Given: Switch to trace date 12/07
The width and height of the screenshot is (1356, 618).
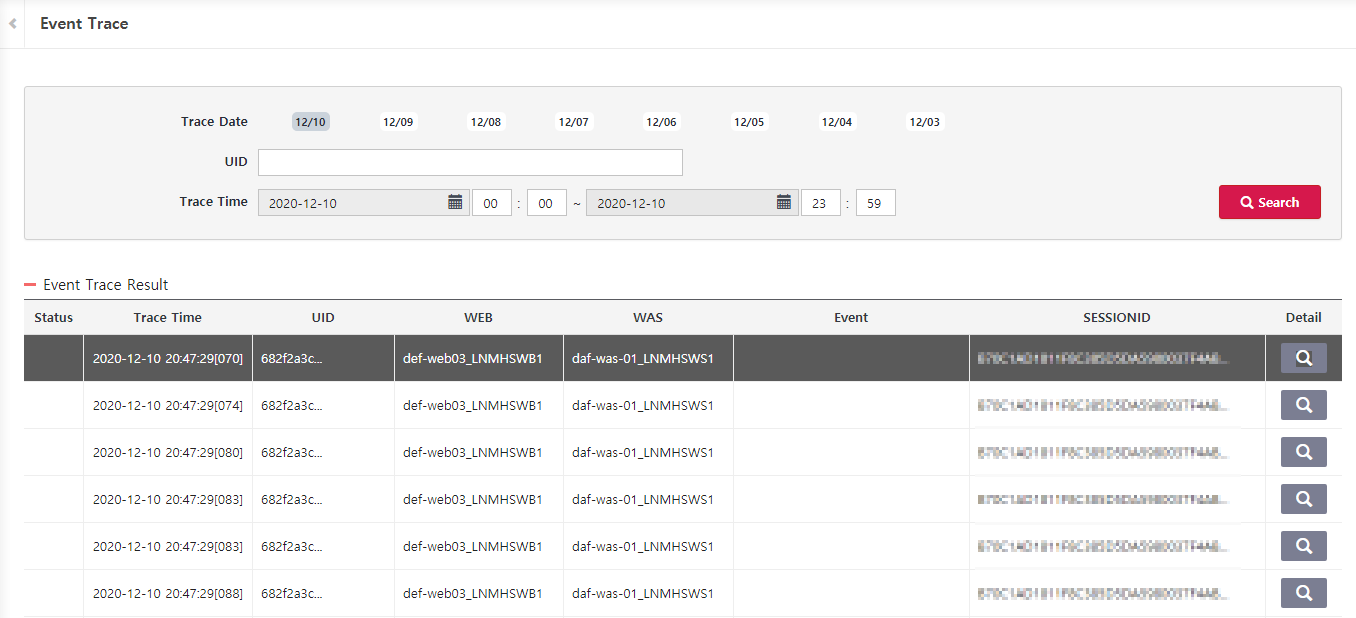Looking at the screenshot, I should click(x=573, y=122).
